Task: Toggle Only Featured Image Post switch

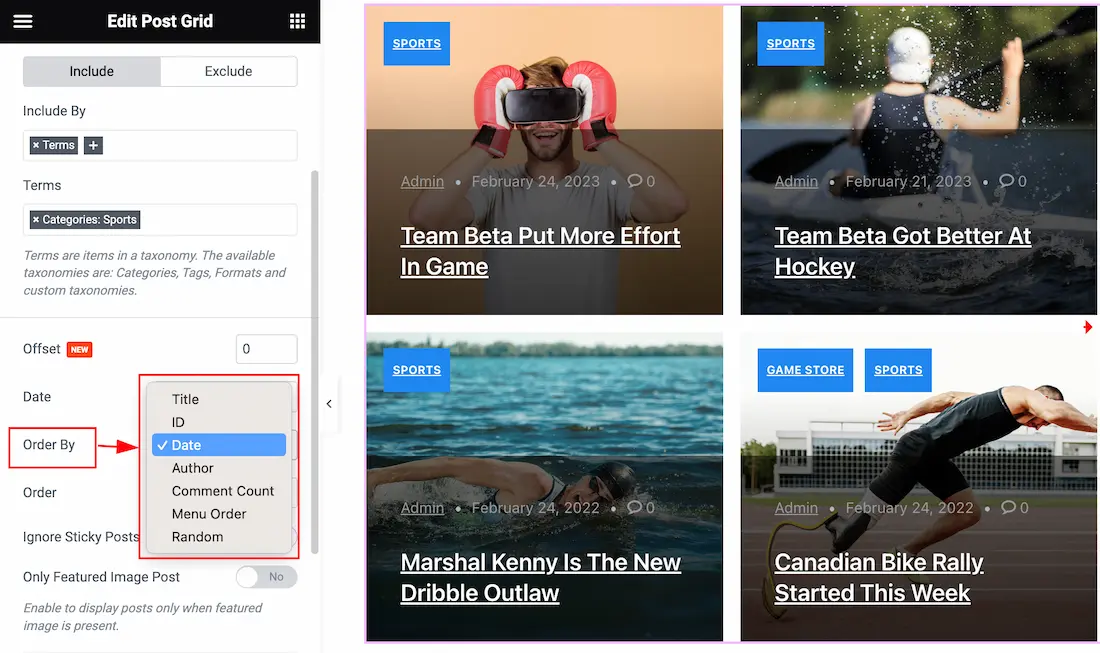Action: point(267,577)
